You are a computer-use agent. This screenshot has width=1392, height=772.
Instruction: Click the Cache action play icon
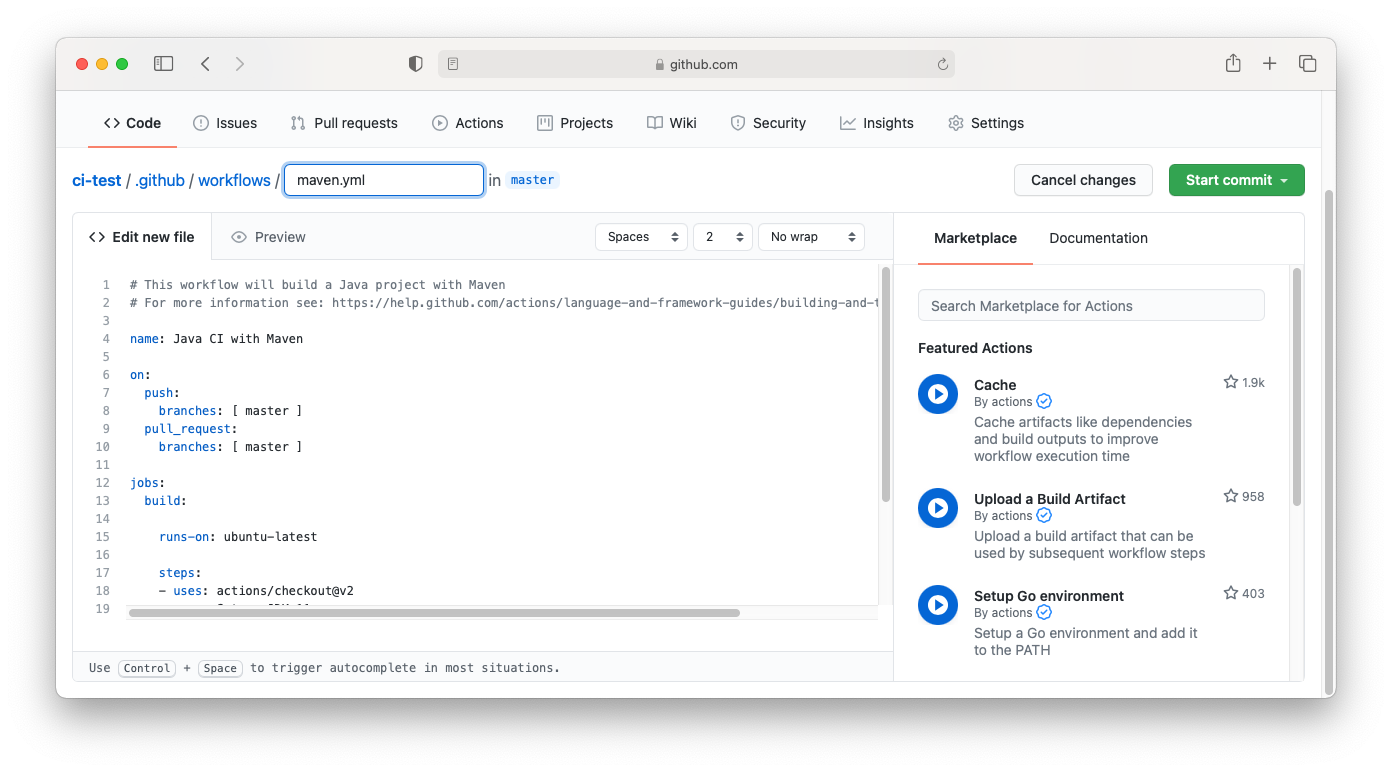[x=938, y=394]
